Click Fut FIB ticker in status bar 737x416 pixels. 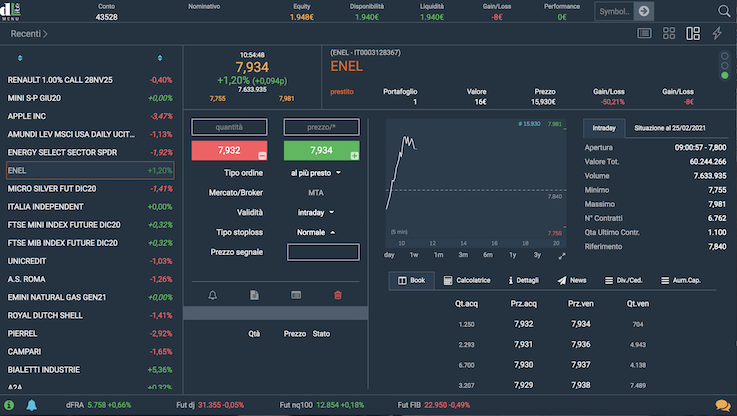434,405
